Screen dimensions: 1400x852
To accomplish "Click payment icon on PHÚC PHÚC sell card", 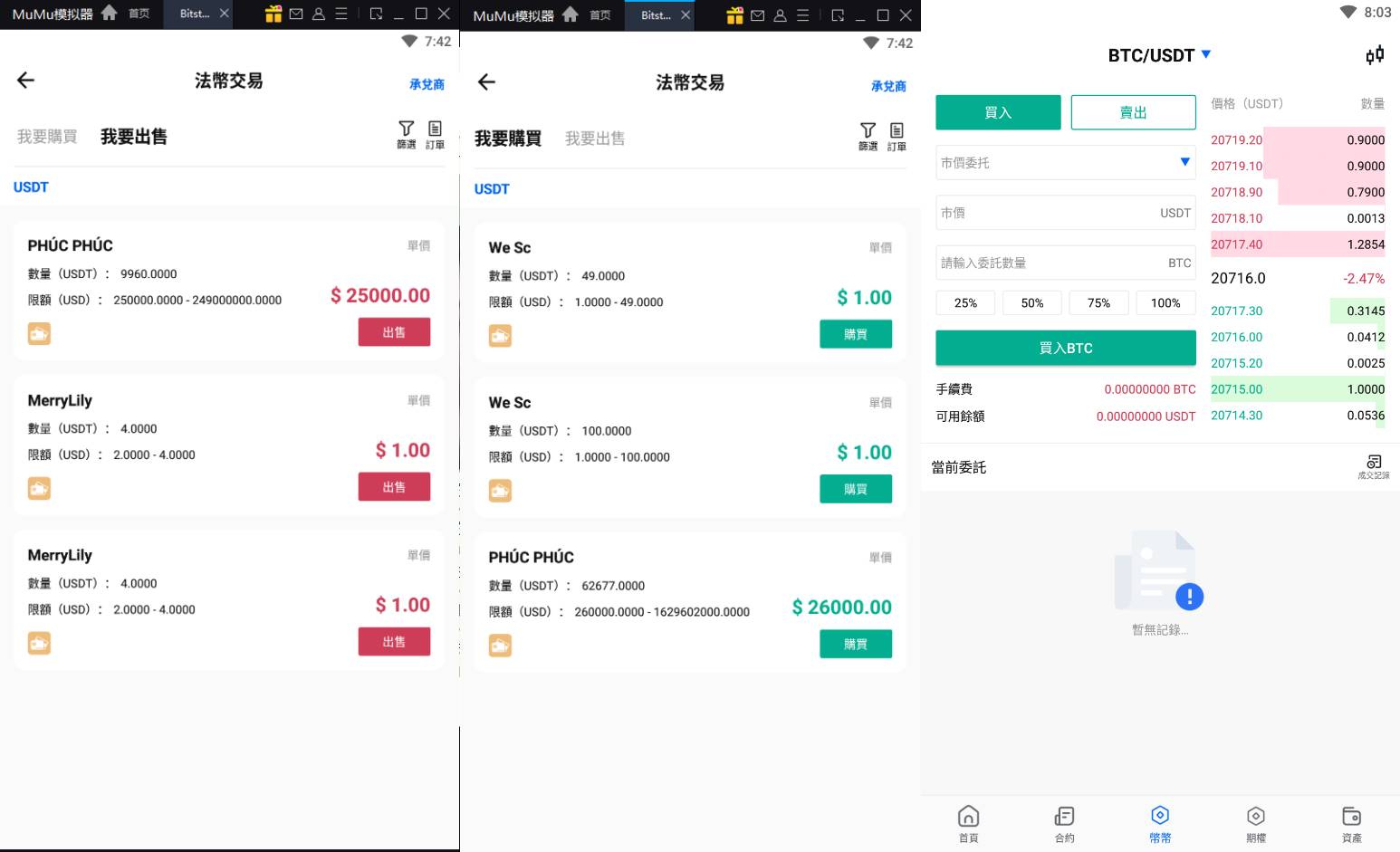I will (x=39, y=334).
